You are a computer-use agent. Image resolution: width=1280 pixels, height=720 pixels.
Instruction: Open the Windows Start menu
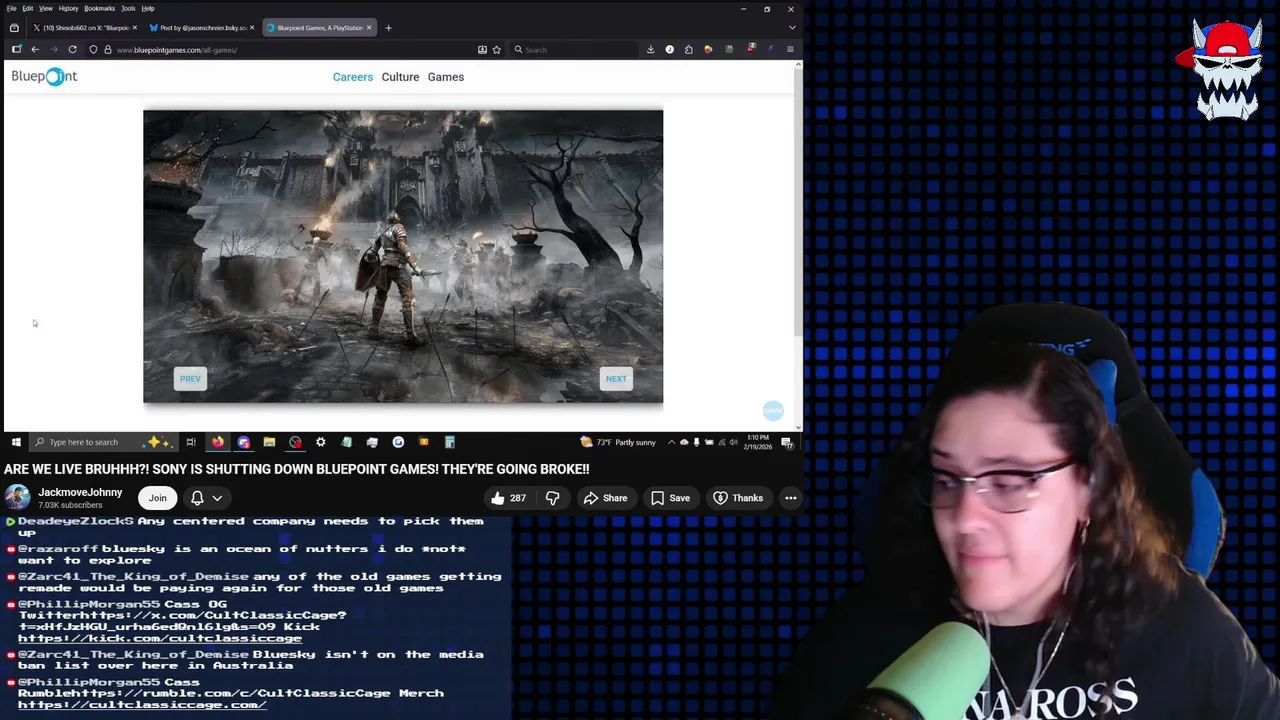[x=15, y=442]
